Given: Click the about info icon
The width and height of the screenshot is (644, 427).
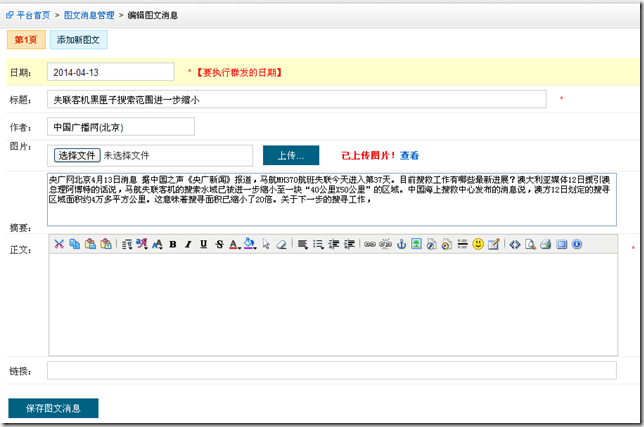Looking at the screenshot, I should coord(577,244).
